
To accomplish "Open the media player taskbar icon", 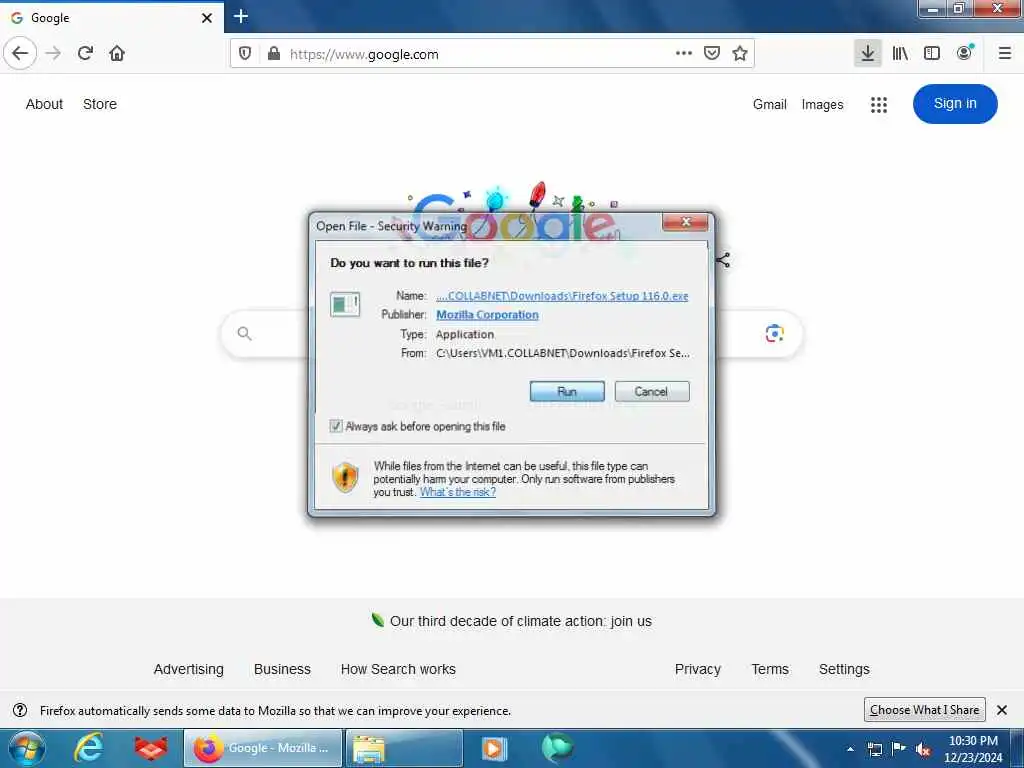I will (x=494, y=748).
